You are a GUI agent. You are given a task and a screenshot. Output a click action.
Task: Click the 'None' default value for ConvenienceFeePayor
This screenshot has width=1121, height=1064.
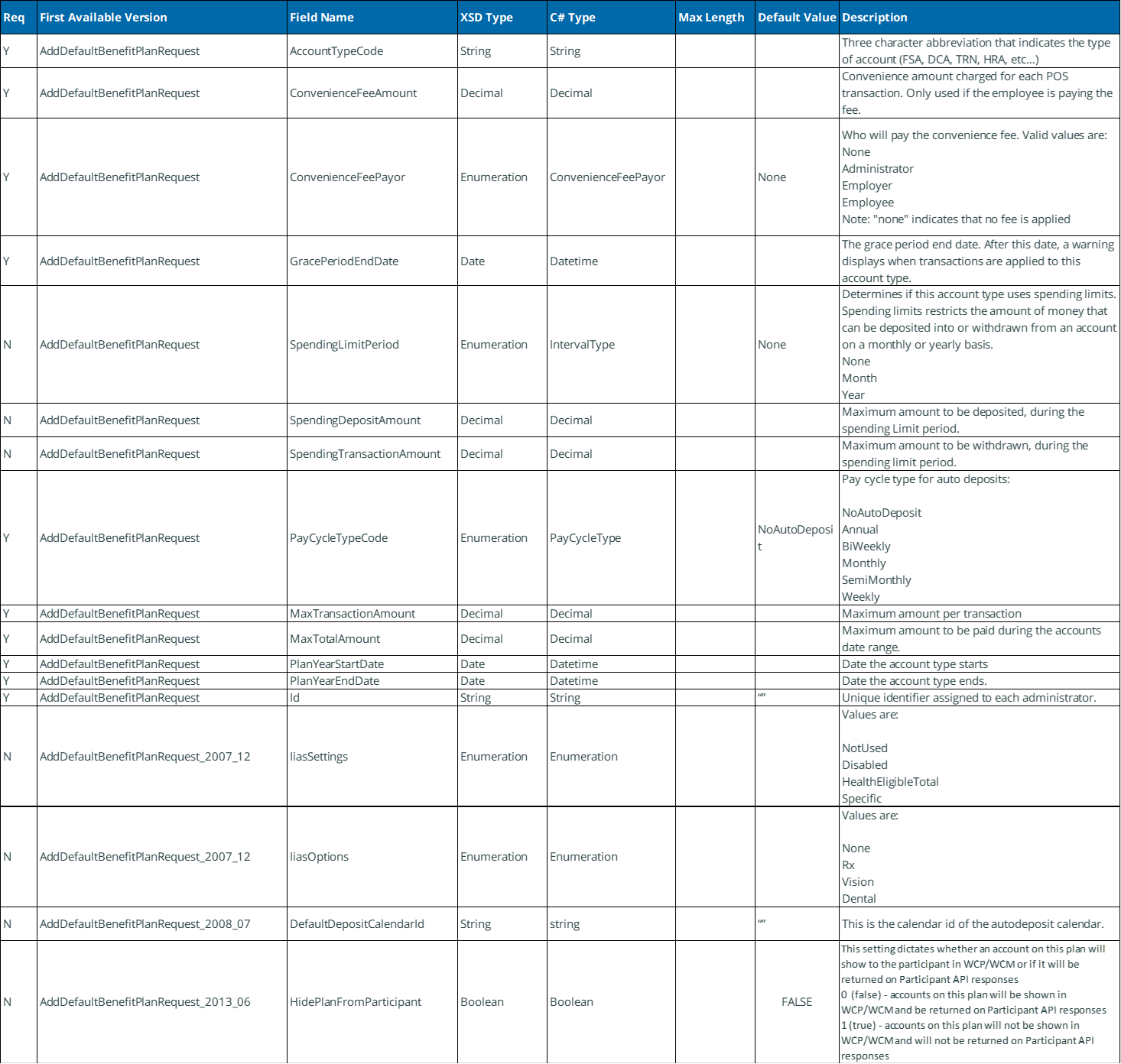click(x=797, y=177)
